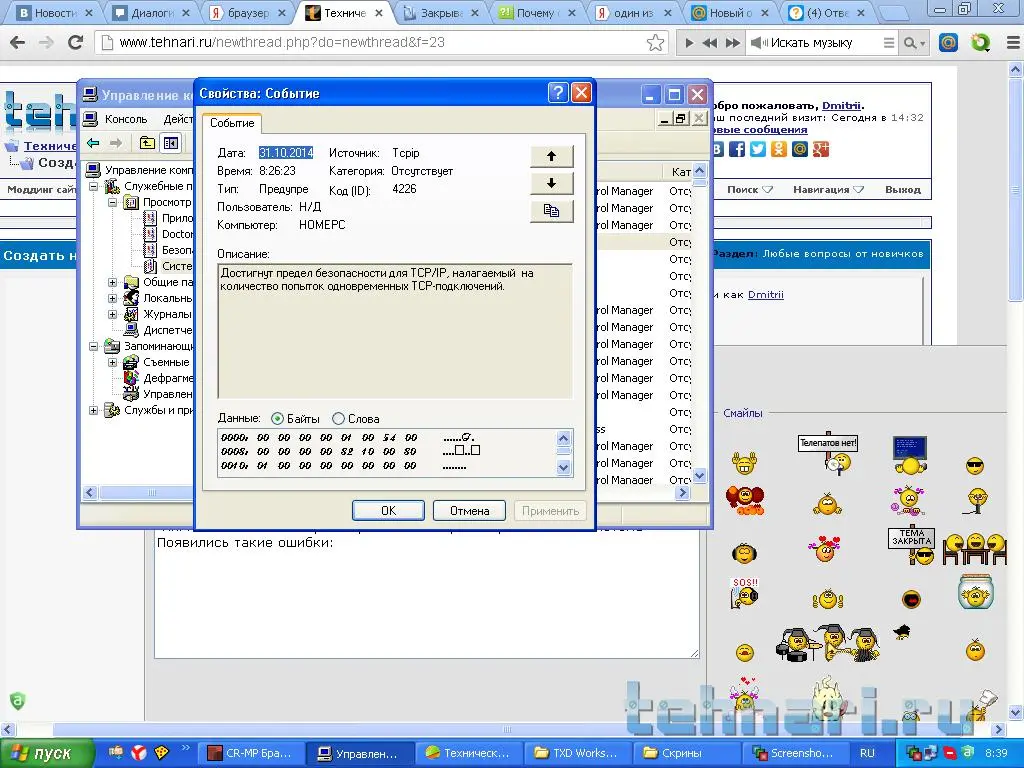
Task: Open the help question mark in event dialog
Action: coord(558,93)
